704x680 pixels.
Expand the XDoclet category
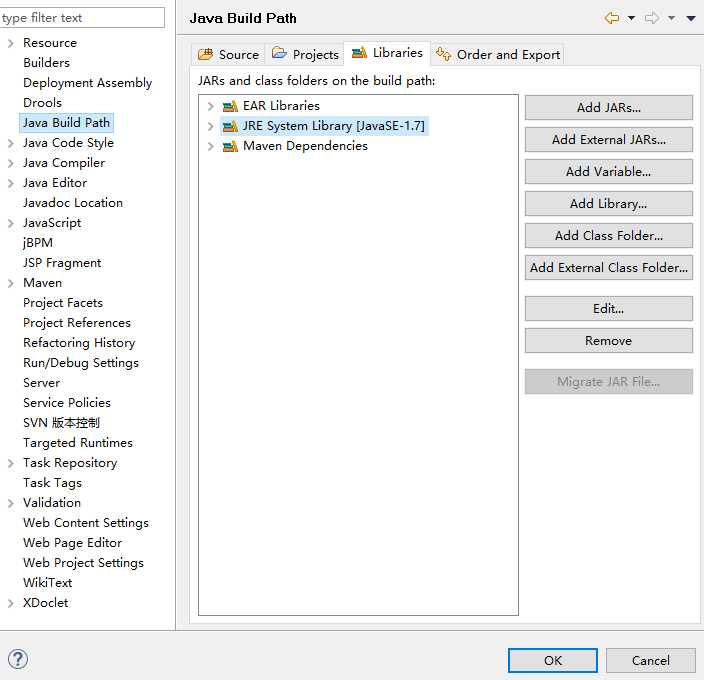[x=11, y=603]
